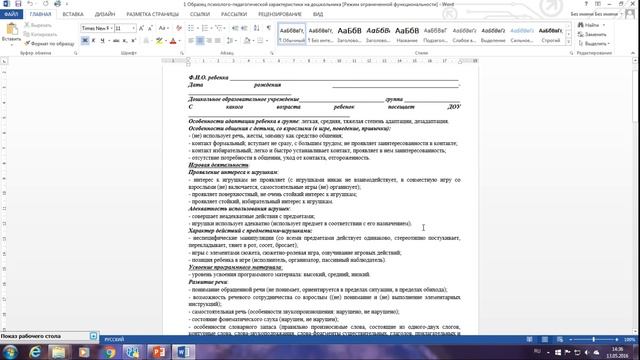Click the user account picture
The height and width of the screenshot is (360, 640).
pos(630,14)
